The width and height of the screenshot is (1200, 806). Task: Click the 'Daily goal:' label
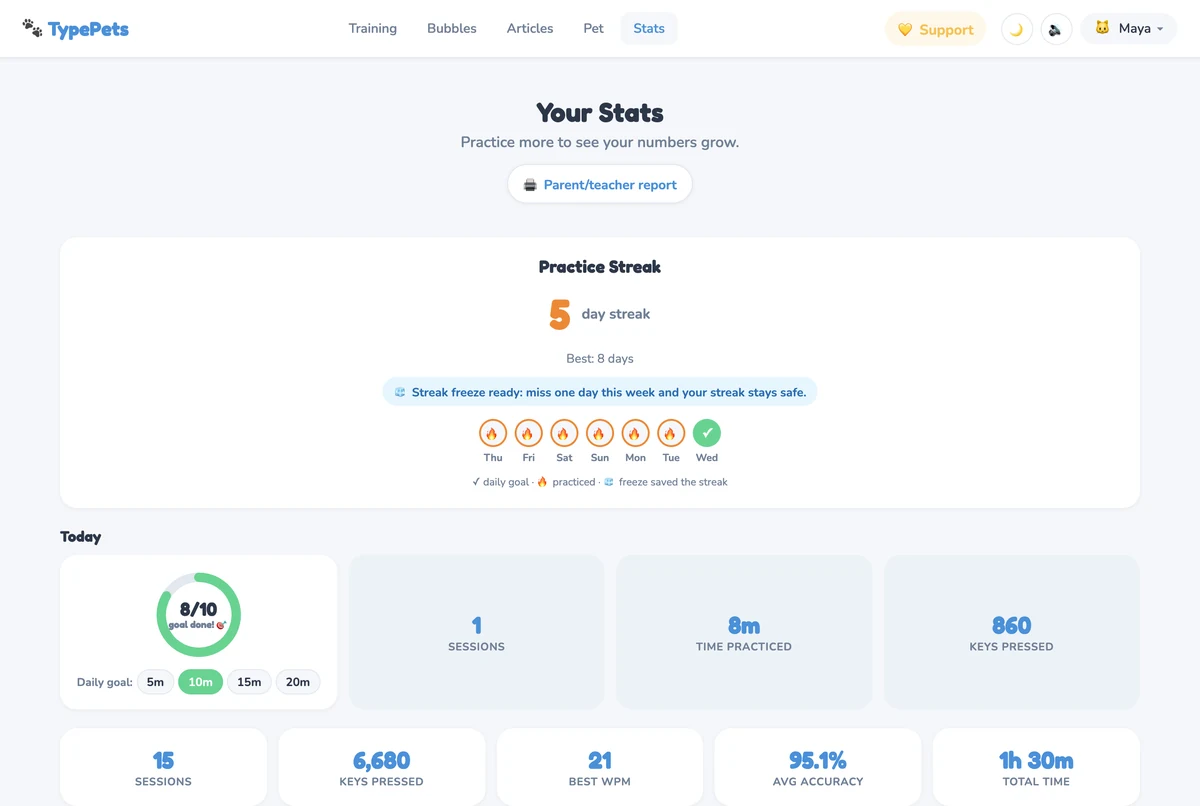(104, 682)
